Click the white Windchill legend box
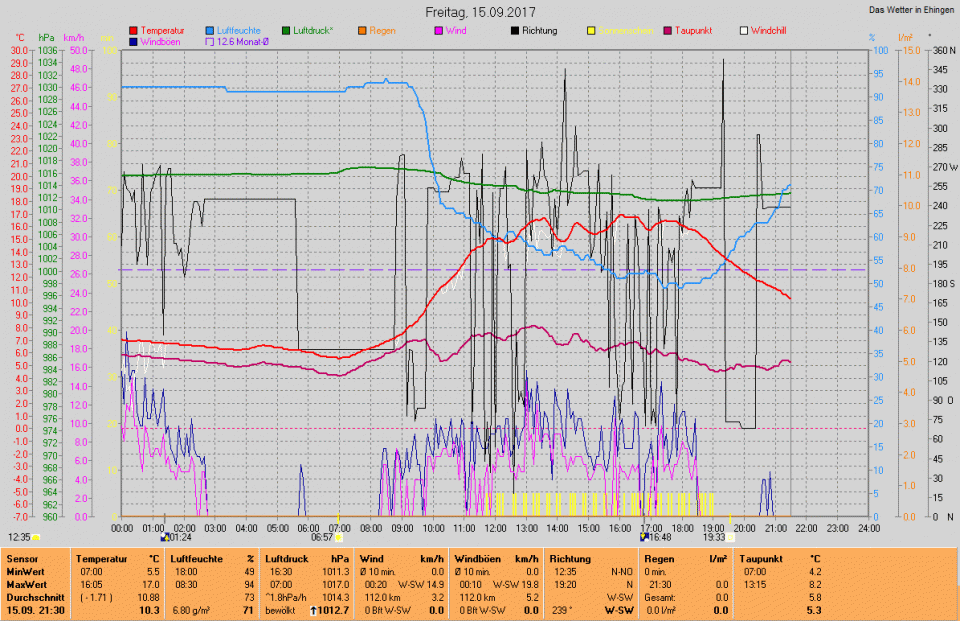The width and height of the screenshot is (960, 621). tap(743, 31)
